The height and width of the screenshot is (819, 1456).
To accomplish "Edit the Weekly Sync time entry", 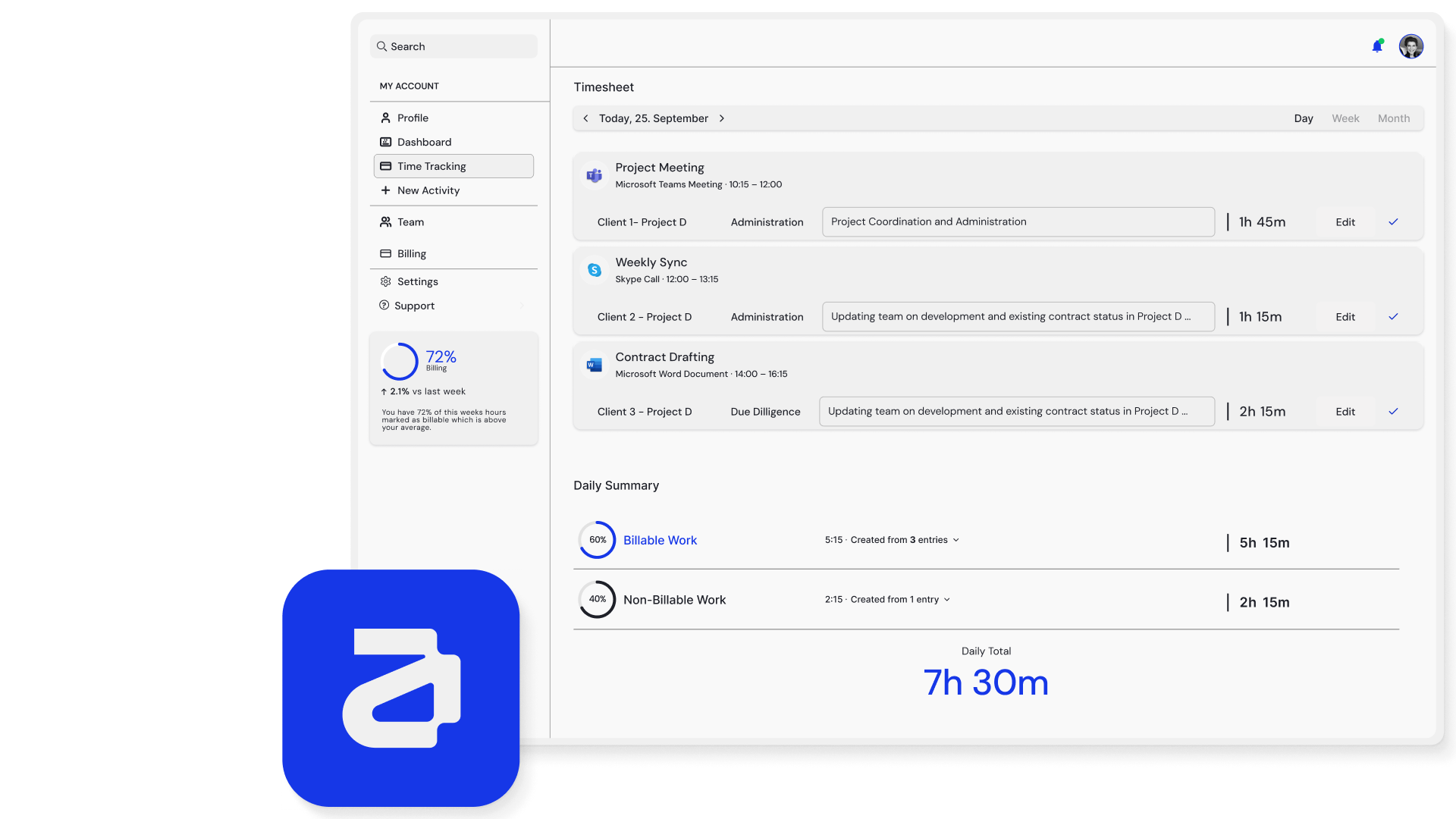I will pos(1345,317).
